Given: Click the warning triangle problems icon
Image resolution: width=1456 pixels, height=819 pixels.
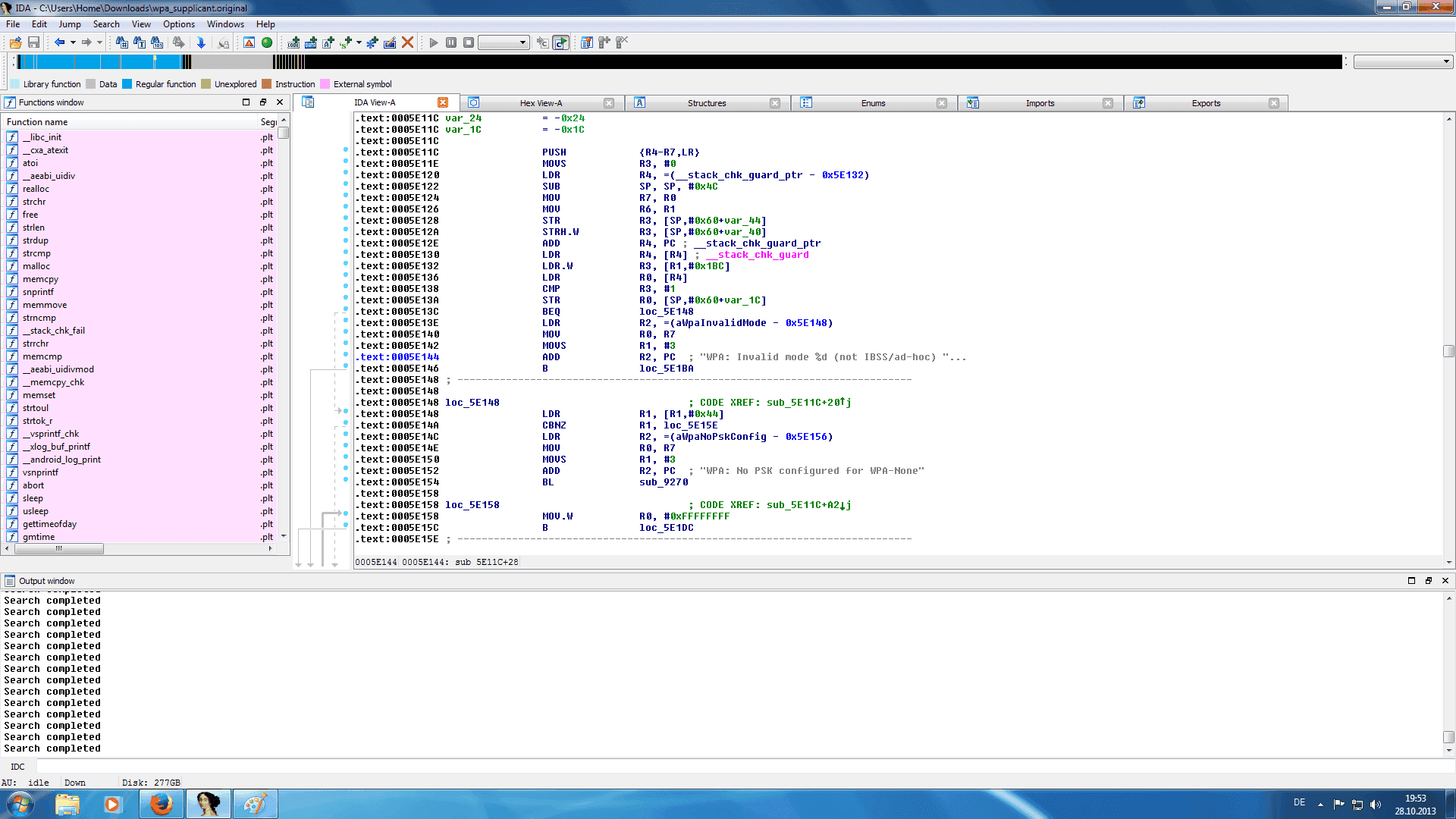Looking at the screenshot, I should [249, 42].
